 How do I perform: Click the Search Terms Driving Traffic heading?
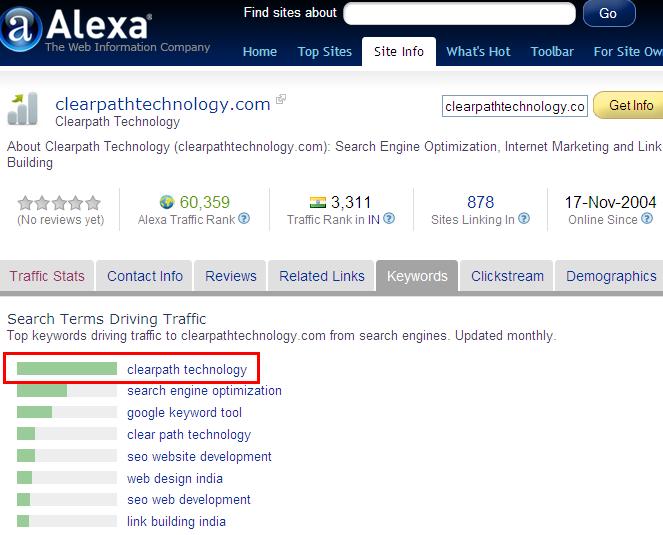click(x=107, y=319)
